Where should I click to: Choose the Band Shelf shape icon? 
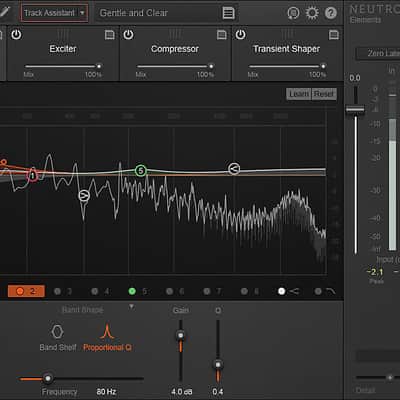click(57, 332)
